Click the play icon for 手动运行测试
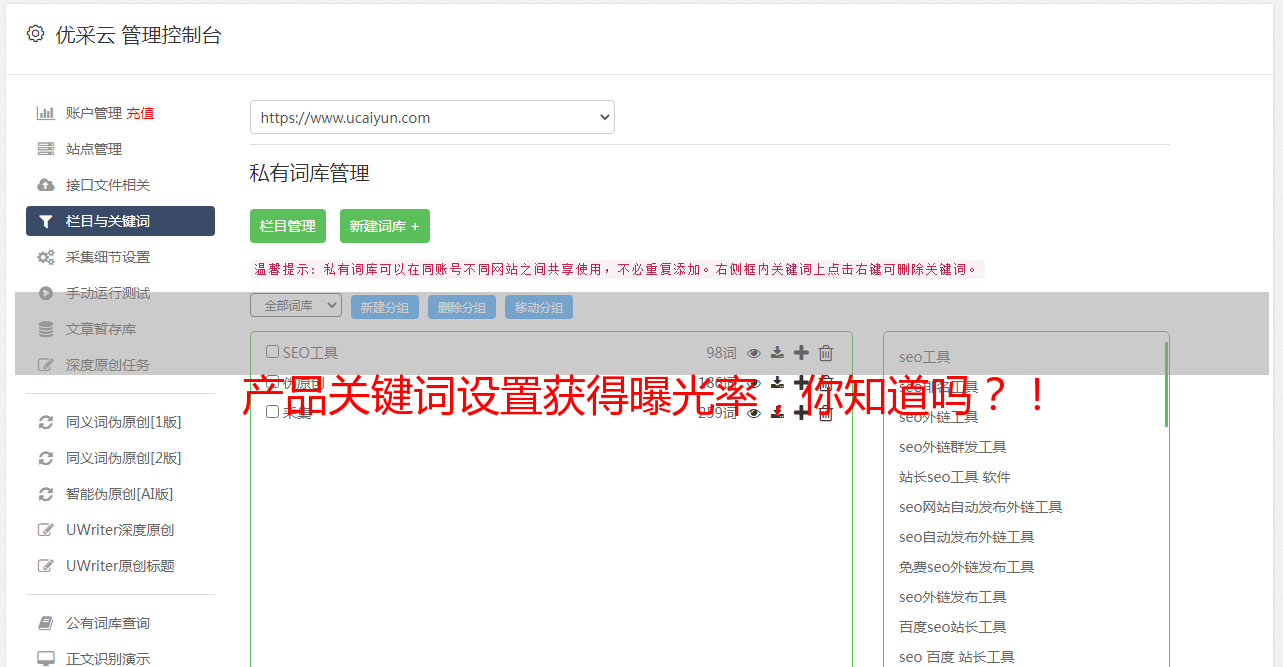This screenshot has height=667, width=1283. pyautogui.click(x=46, y=293)
